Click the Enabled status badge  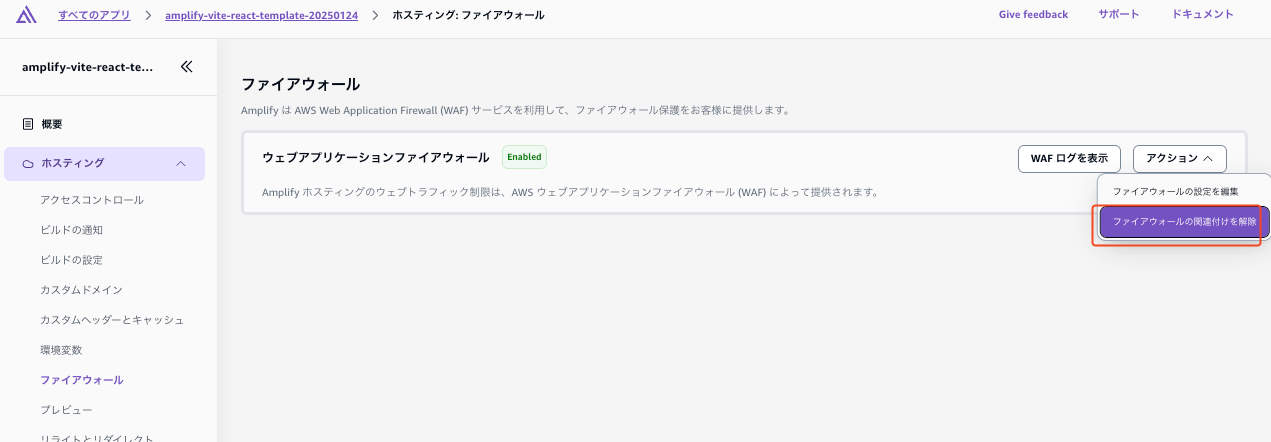click(524, 157)
